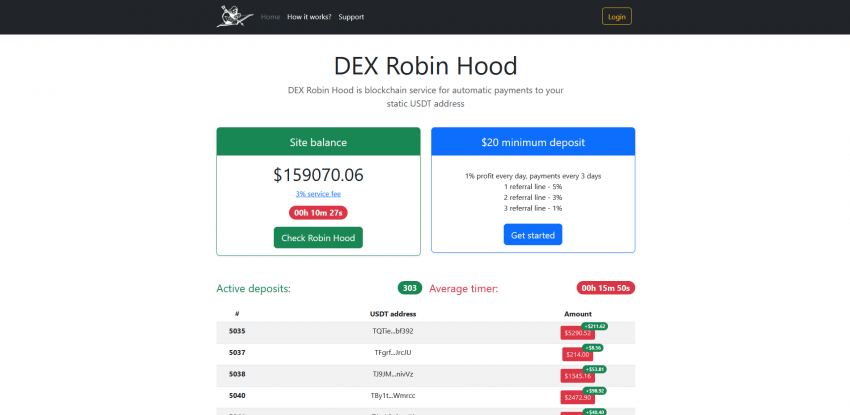This screenshot has width=850, height=415.
Task: Select deposit number 5040
Action: [x=237, y=395]
